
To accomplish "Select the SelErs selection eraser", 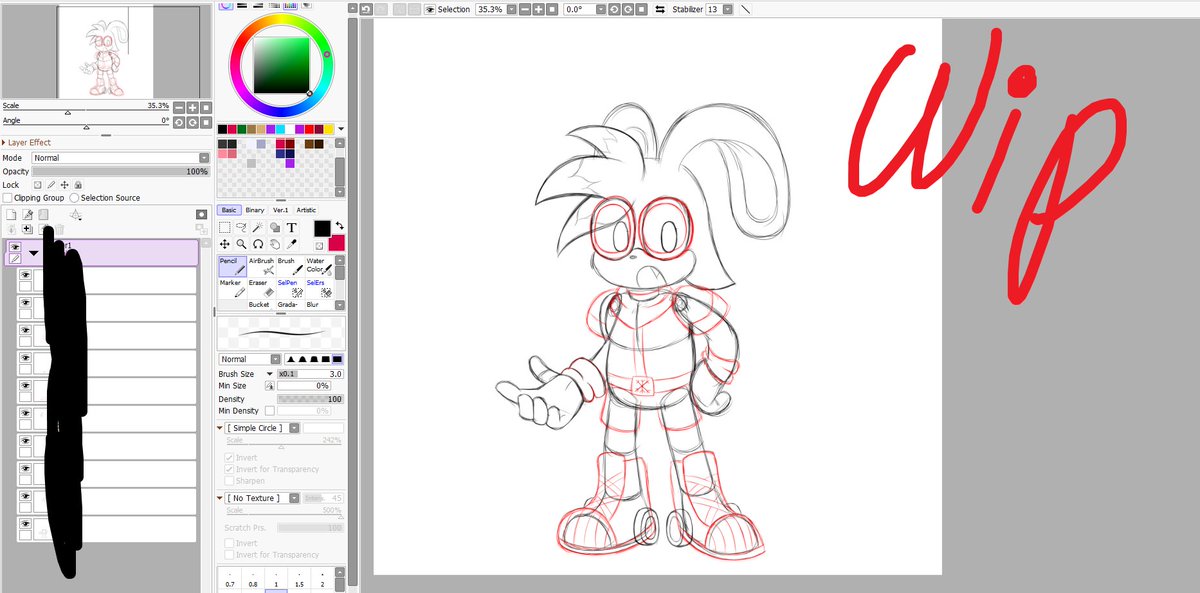I will (319, 288).
